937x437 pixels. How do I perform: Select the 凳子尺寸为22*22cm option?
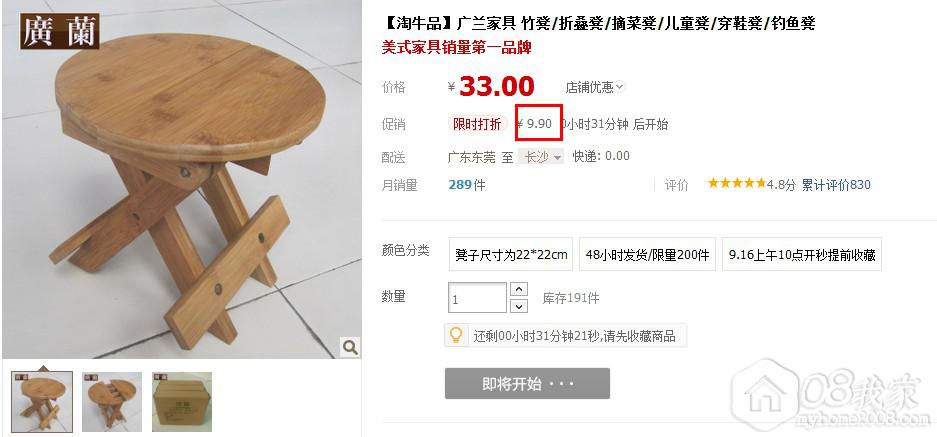click(x=511, y=254)
